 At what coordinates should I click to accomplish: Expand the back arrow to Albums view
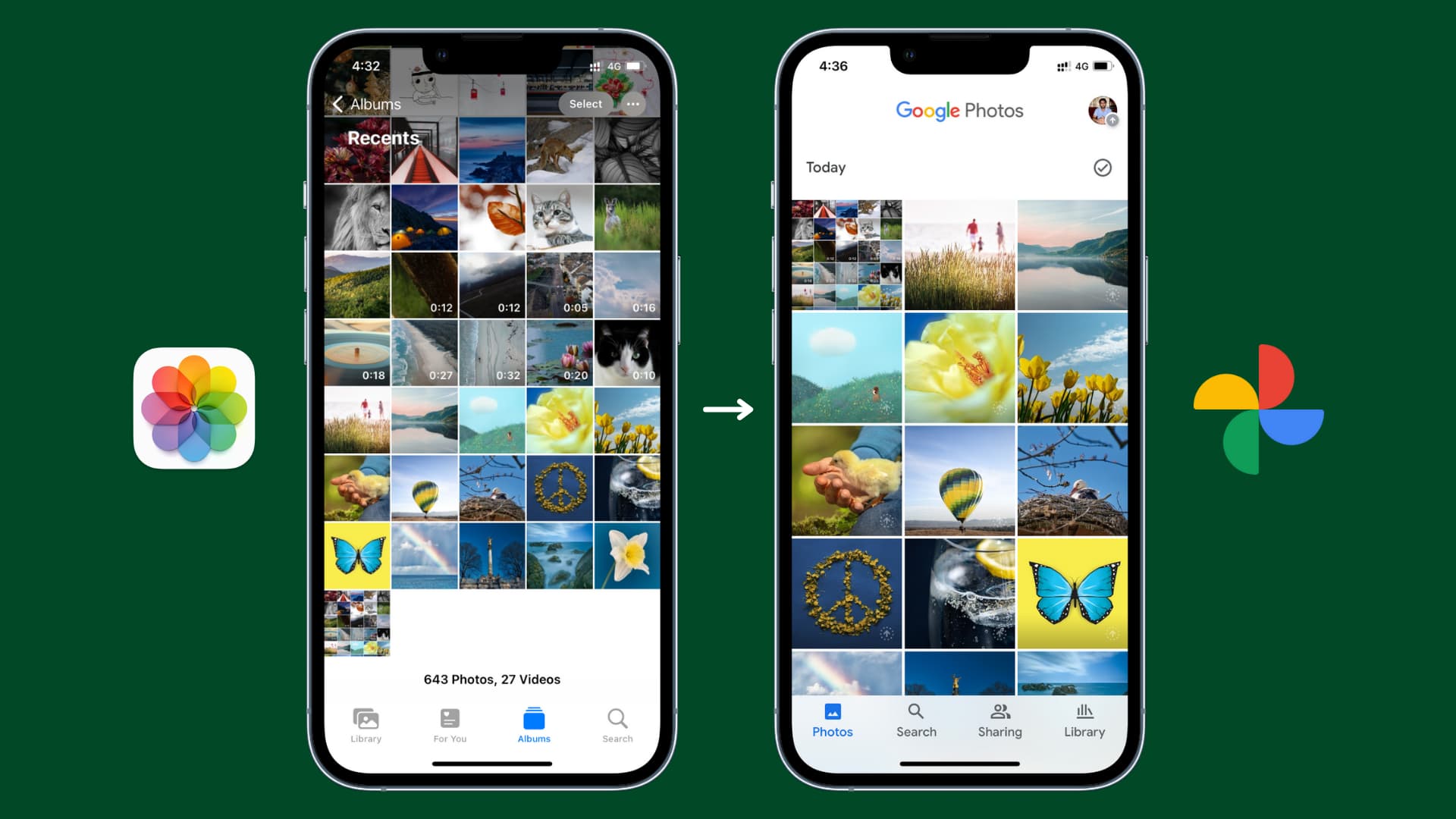tap(339, 103)
